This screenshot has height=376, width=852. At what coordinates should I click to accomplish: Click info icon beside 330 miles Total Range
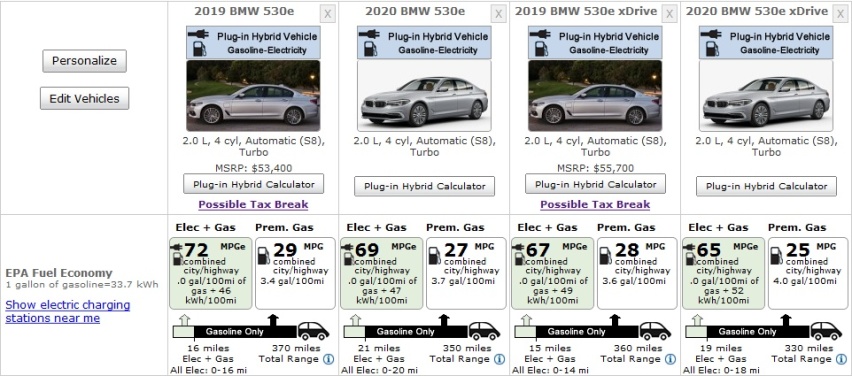841,359
